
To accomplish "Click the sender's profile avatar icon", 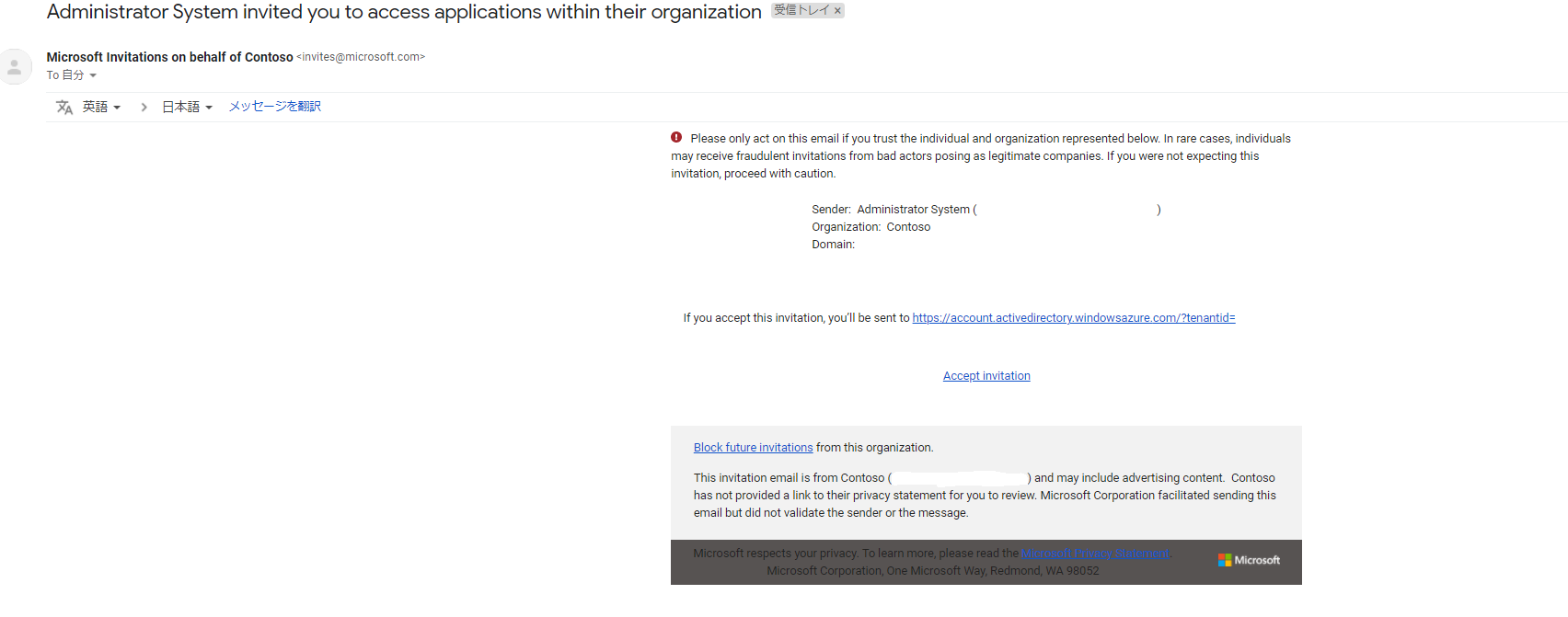I will [x=15, y=66].
